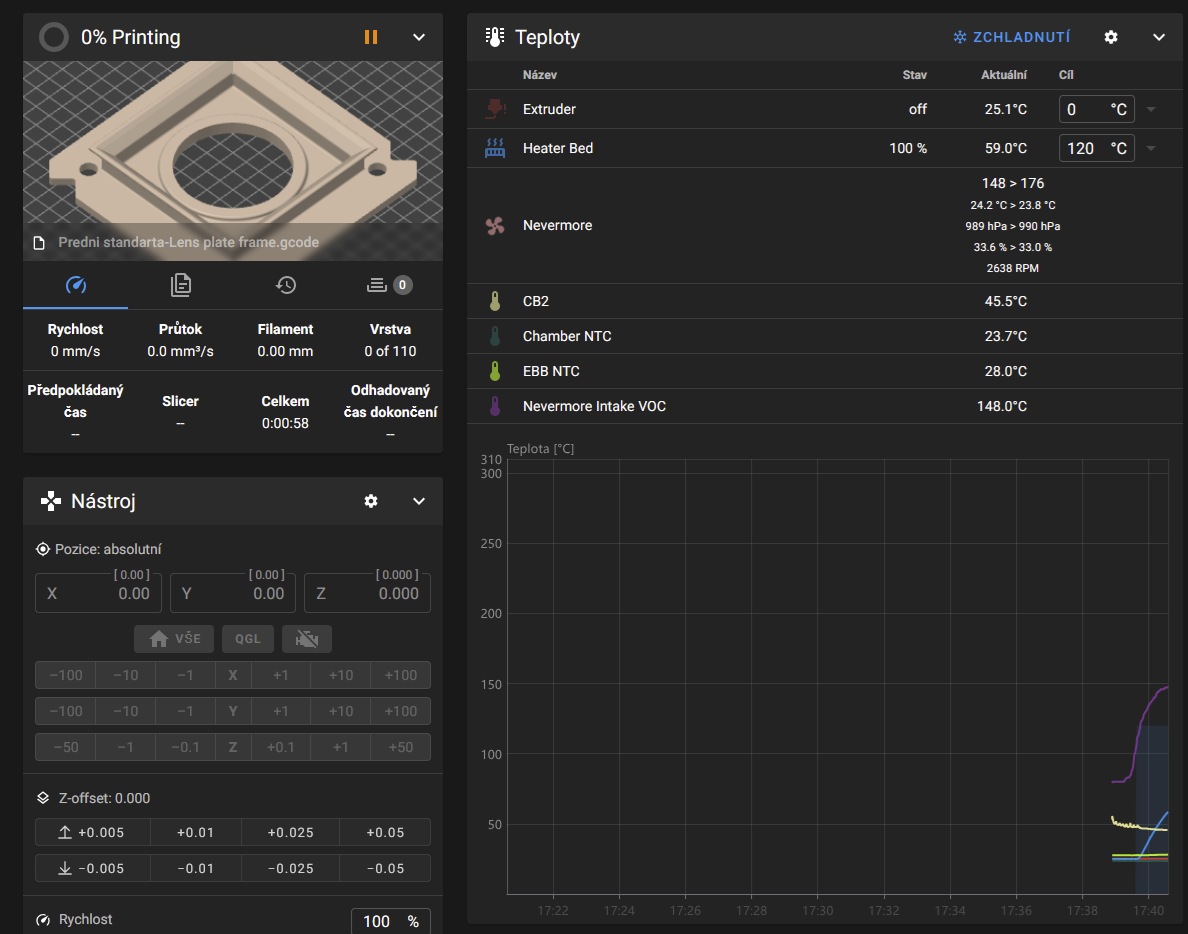Viewport: 1188px width, 934px height.
Task: Switch to the files tab
Action: [181, 285]
